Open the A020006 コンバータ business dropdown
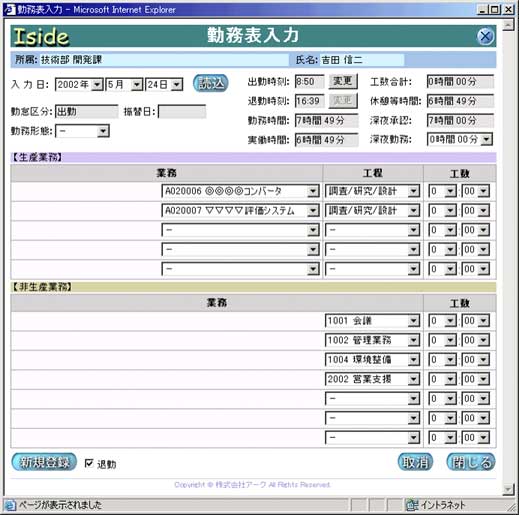519x515 pixels. coord(240,191)
